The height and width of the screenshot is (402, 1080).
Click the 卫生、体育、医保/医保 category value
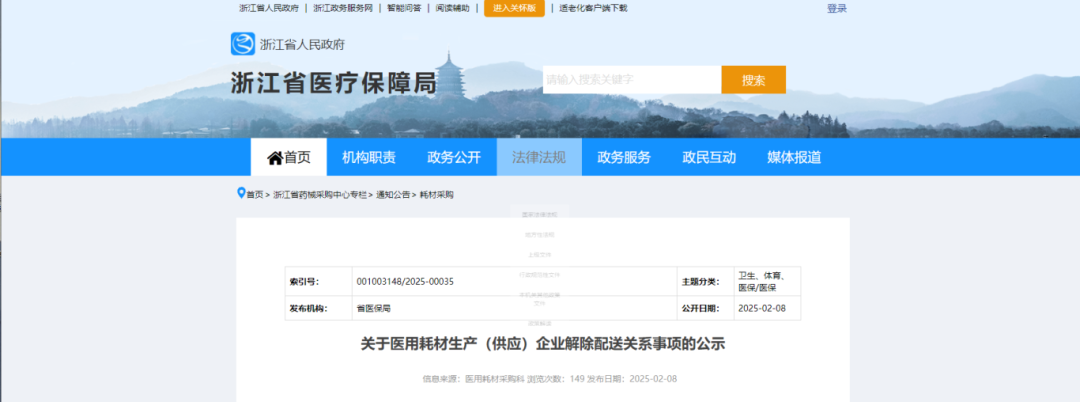762,282
